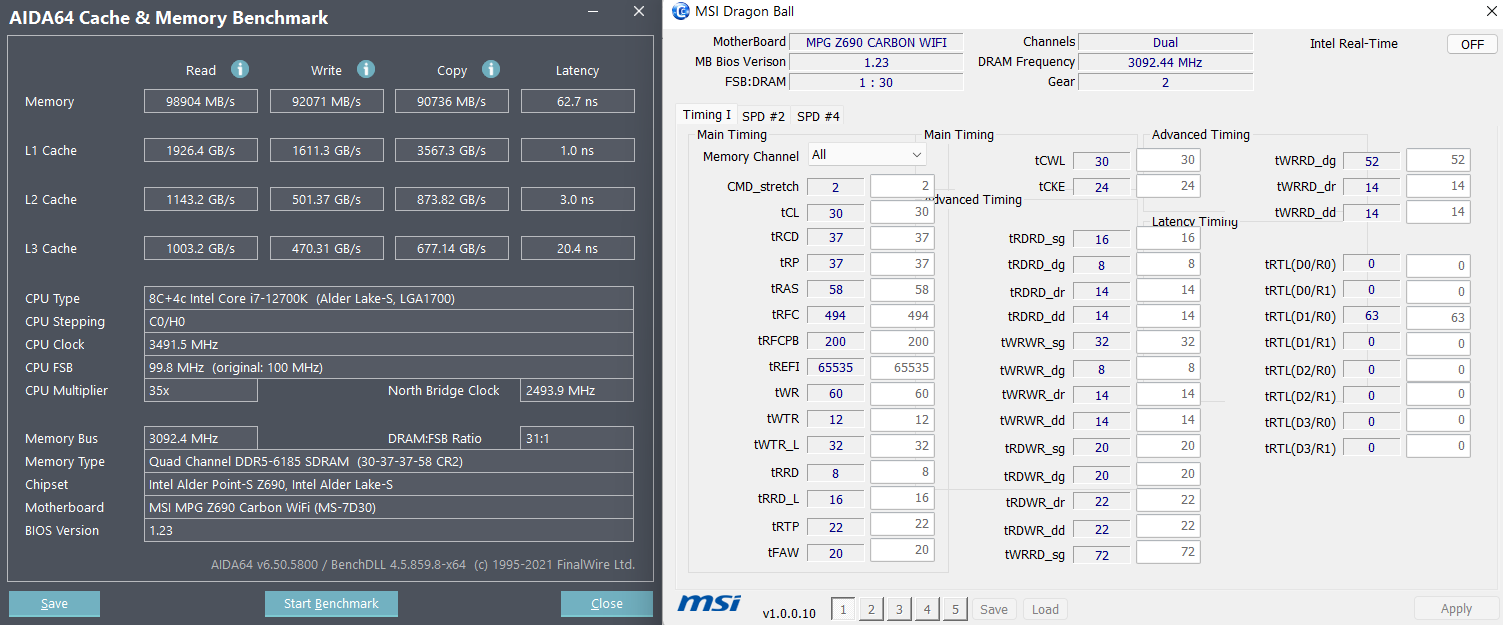Edit the tRDRD_sg input field
Screen dimensions: 1503x625
click(x=1168, y=238)
